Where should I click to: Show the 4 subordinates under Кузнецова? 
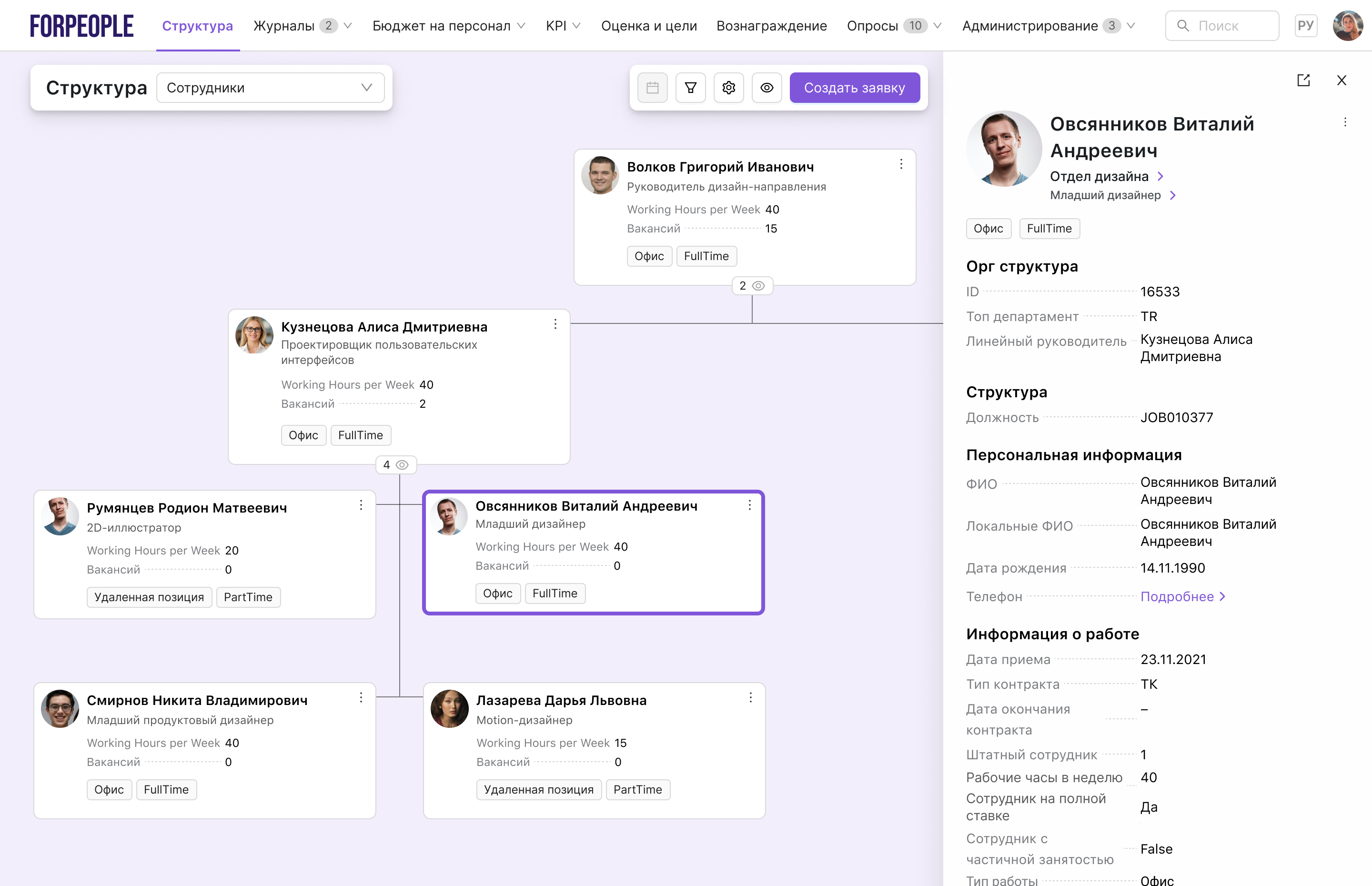[x=395, y=465]
